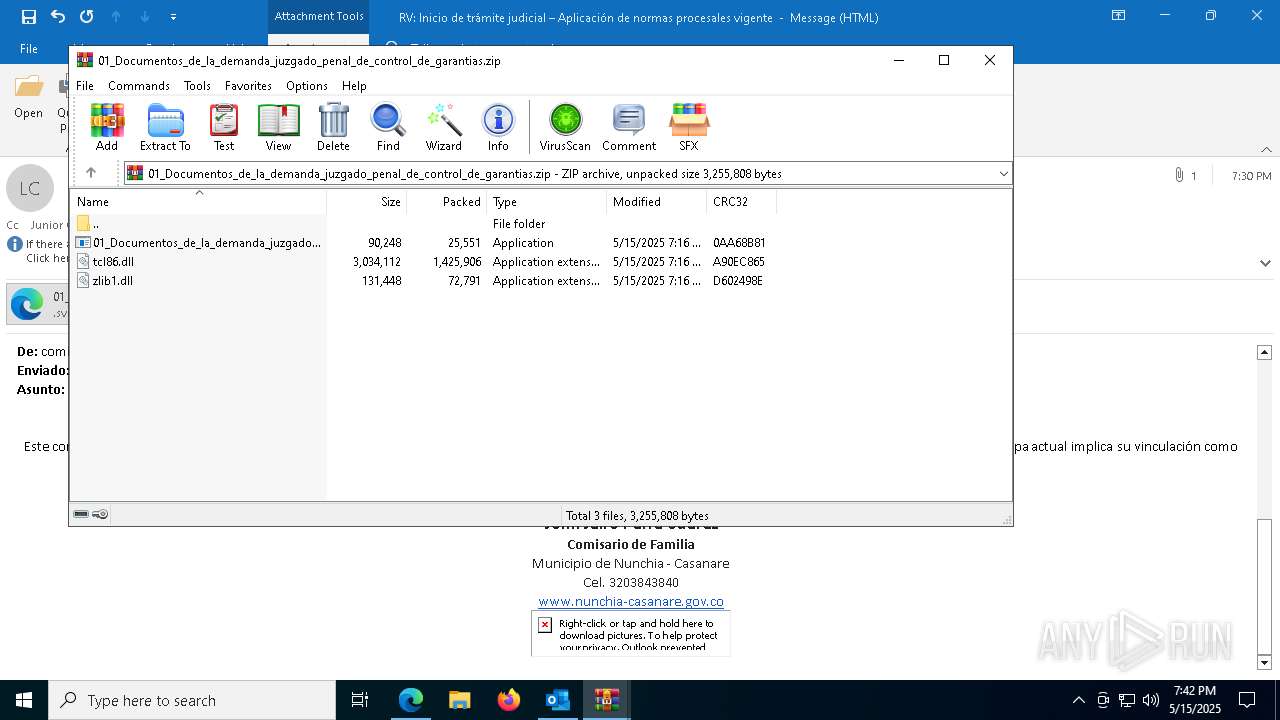This screenshot has height=720, width=1280.
Task: Open the Outlook File tab
Action: [29, 48]
